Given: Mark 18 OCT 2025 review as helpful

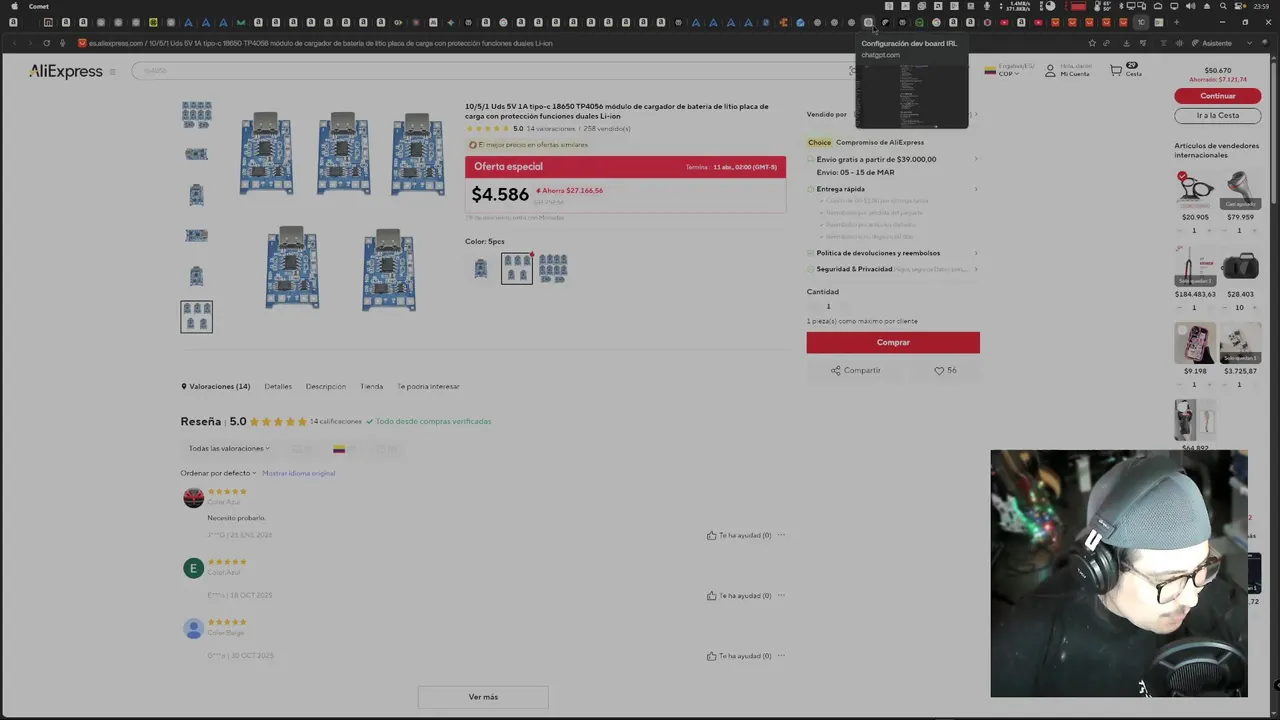Looking at the screenshot, I should [739, 596].
